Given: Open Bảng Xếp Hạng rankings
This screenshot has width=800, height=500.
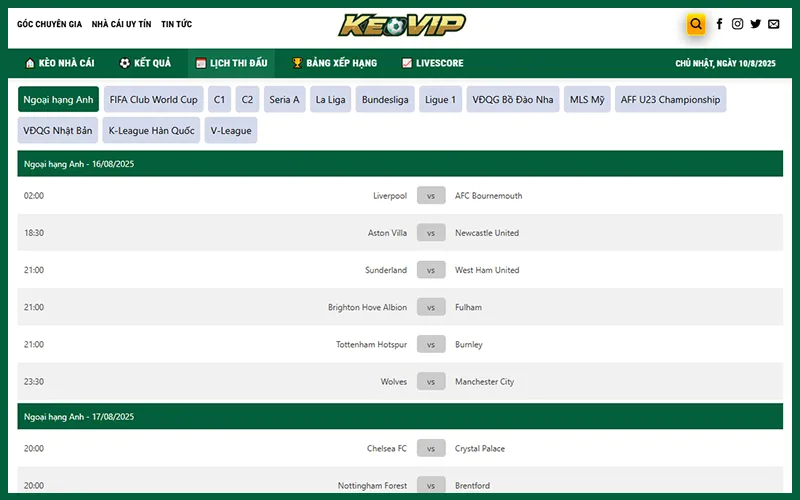Looking at the screenshot, I should click(334, 63).
